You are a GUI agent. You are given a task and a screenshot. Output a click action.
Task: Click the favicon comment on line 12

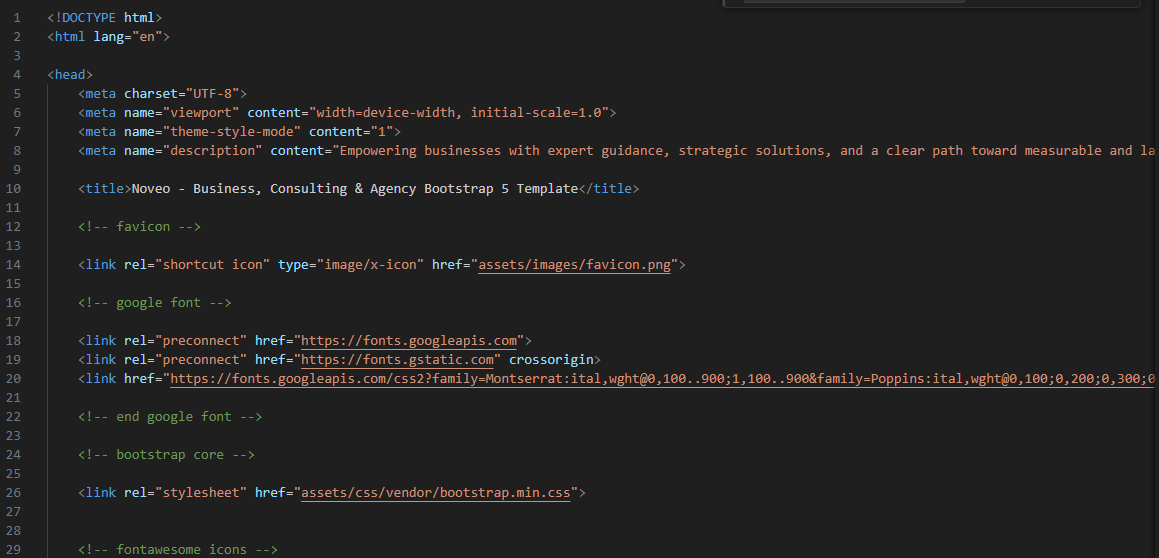coord(139,227)
